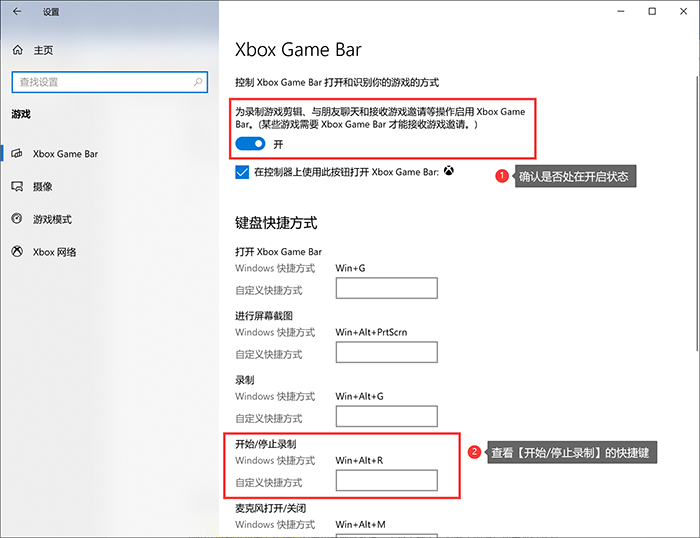Click the search magnifier icon
The image size is (700, 538).
tap(198, 82)
